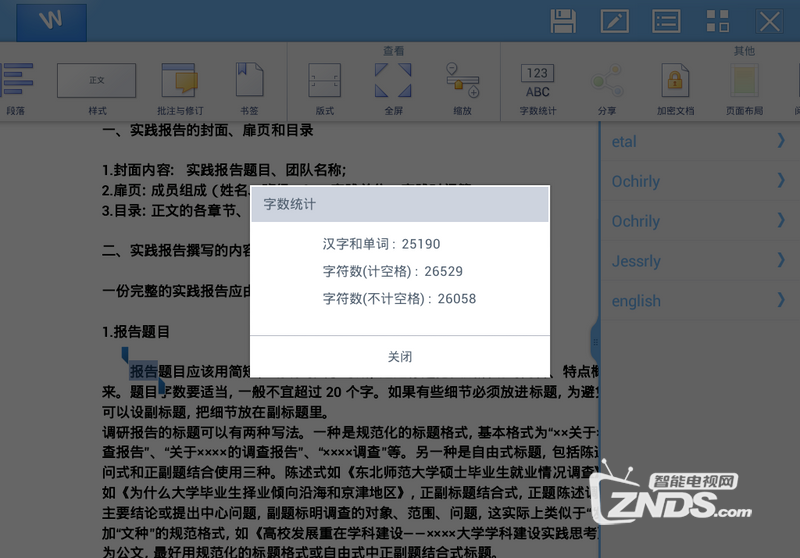This screenshot has height=558, width=800.
Task: Open 批注与修订 comments and revisions
Action: [x=180, y=89]
